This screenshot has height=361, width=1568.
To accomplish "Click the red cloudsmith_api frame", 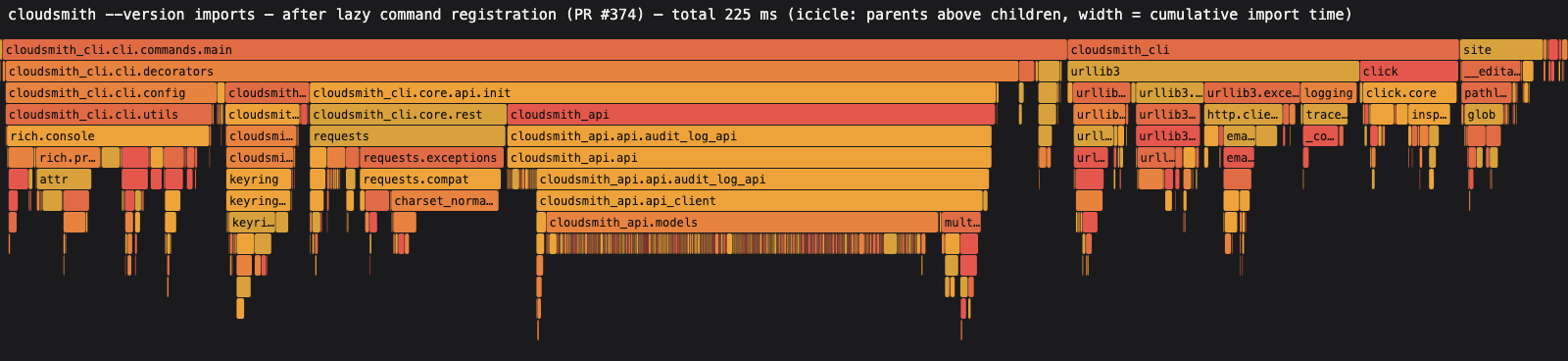I will point(752,115).
